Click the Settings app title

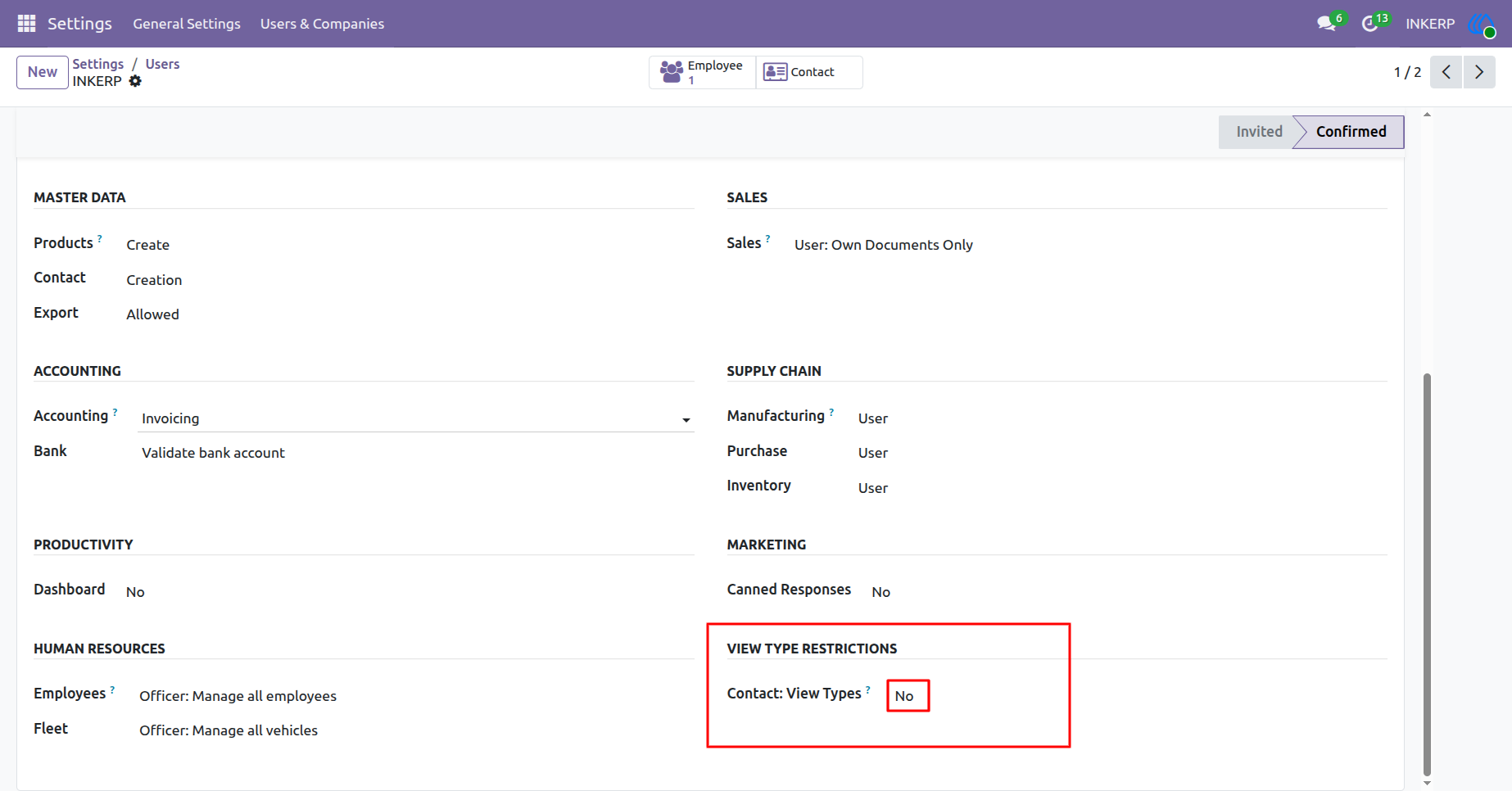point(79,24)
